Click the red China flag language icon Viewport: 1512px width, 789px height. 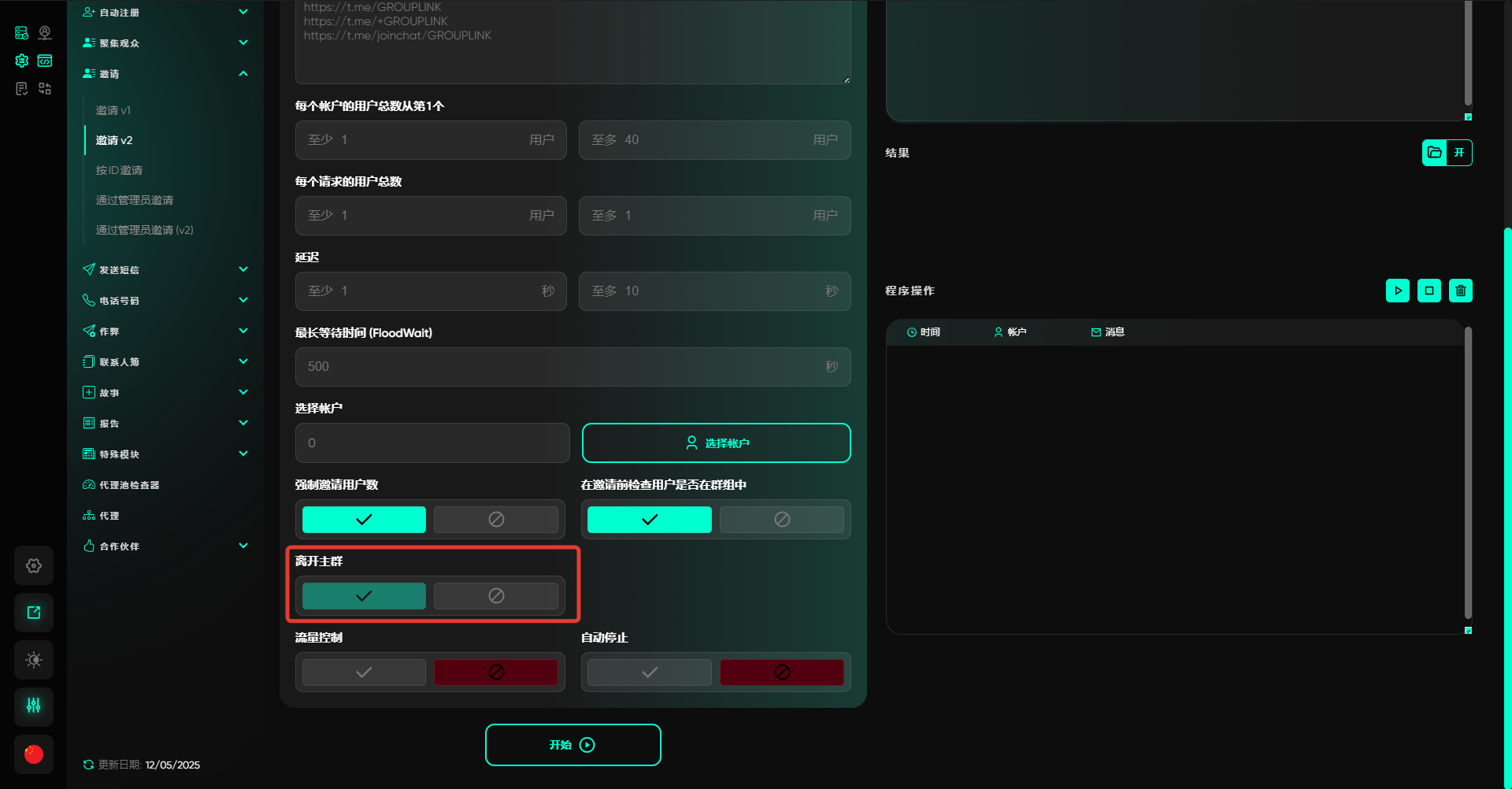click(x=34, y=754)
